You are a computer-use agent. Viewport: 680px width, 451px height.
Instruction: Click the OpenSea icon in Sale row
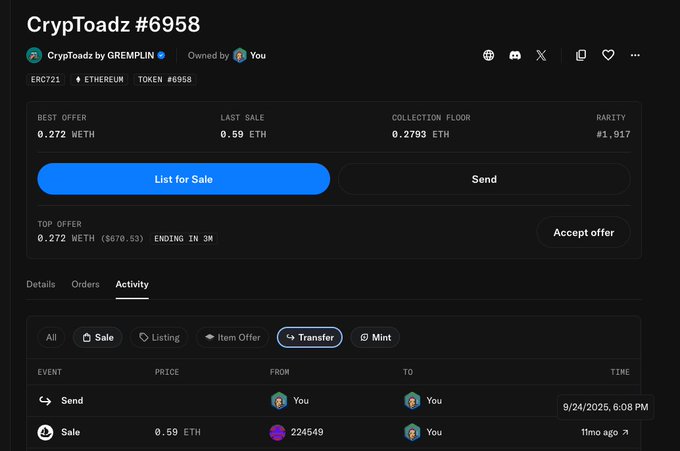45,432
